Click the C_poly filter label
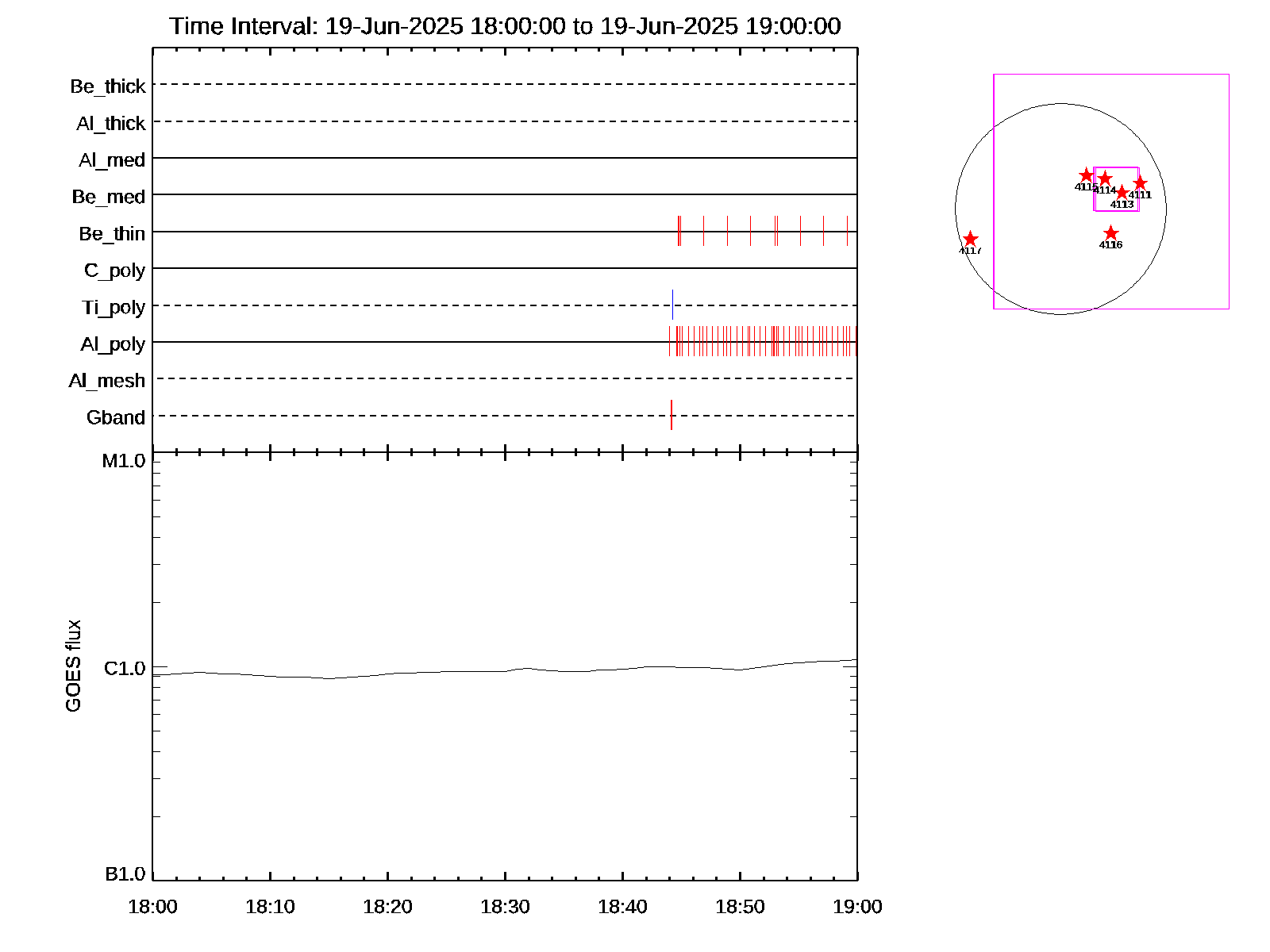1270x952 pixels. point(114,271)
